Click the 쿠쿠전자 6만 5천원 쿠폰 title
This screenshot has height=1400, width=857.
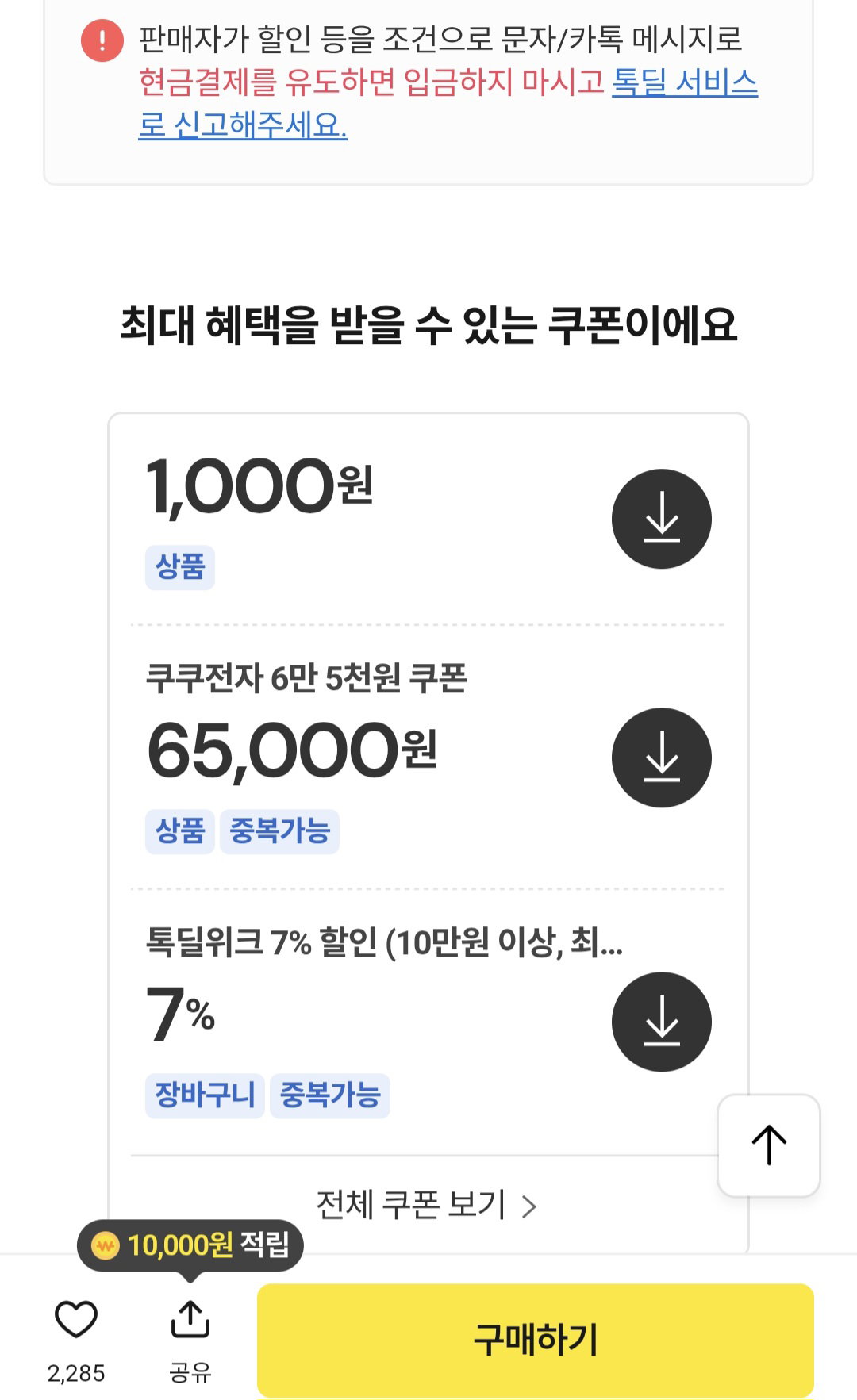pyautogui.click(x=306, y=677)
